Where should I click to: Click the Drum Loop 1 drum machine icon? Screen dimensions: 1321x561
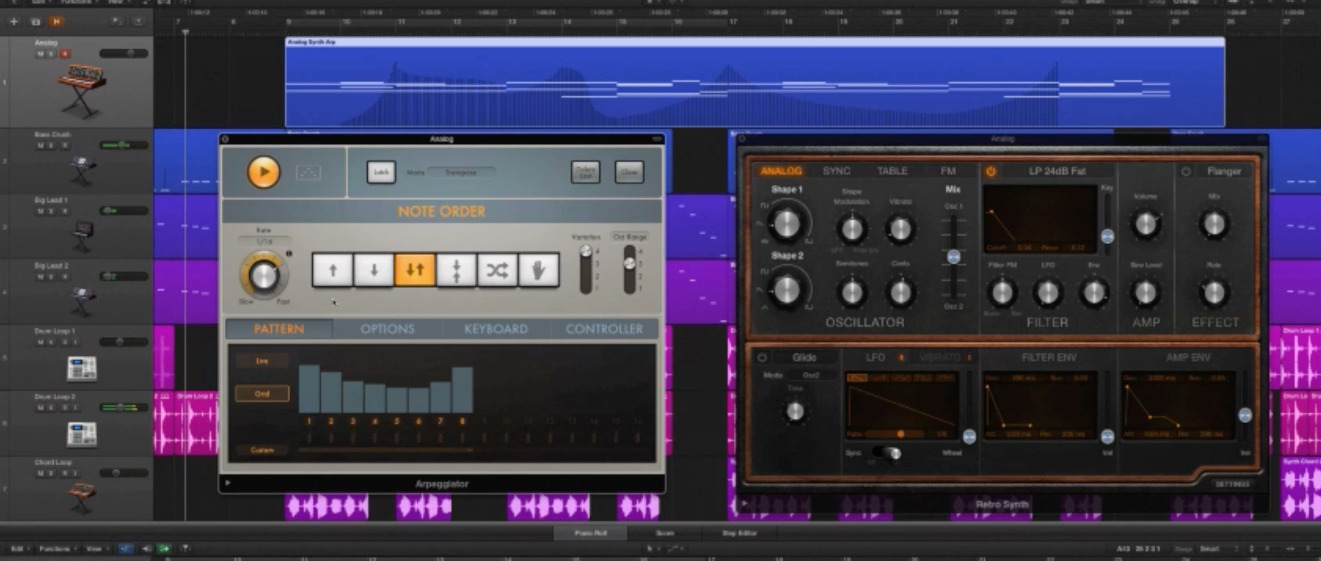pyautogui.click(x=81, y=367)
